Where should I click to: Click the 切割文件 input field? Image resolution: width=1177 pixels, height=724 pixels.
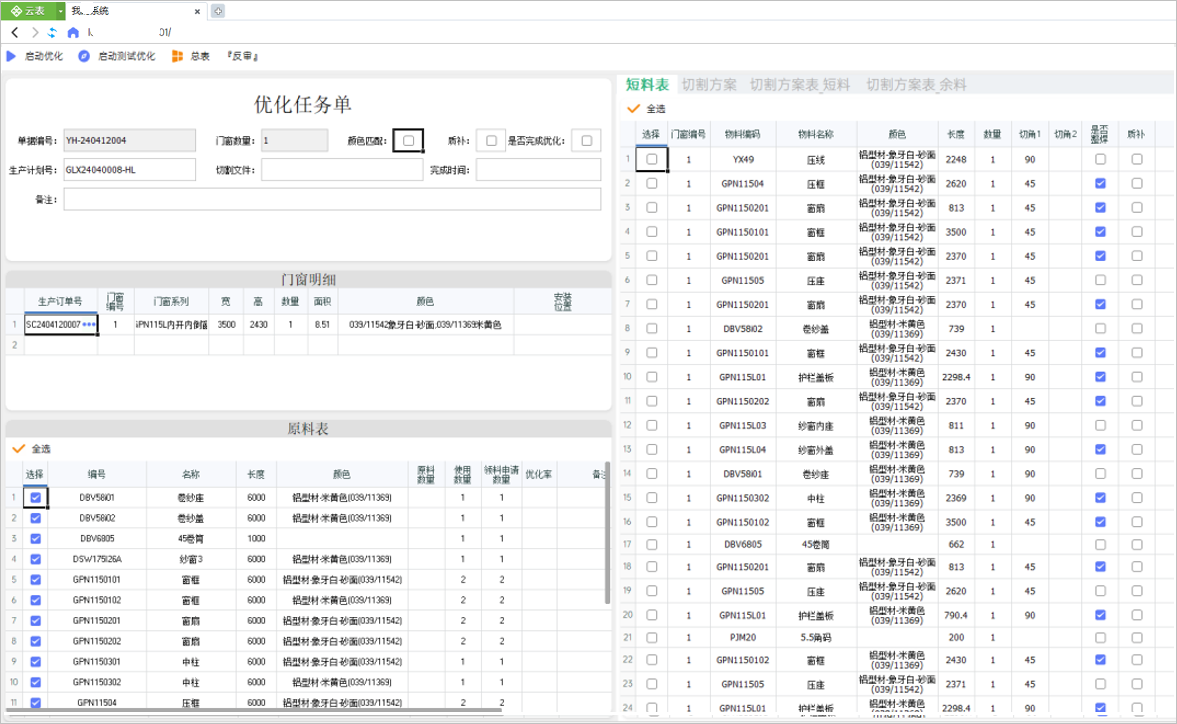[x=342, y=170]
